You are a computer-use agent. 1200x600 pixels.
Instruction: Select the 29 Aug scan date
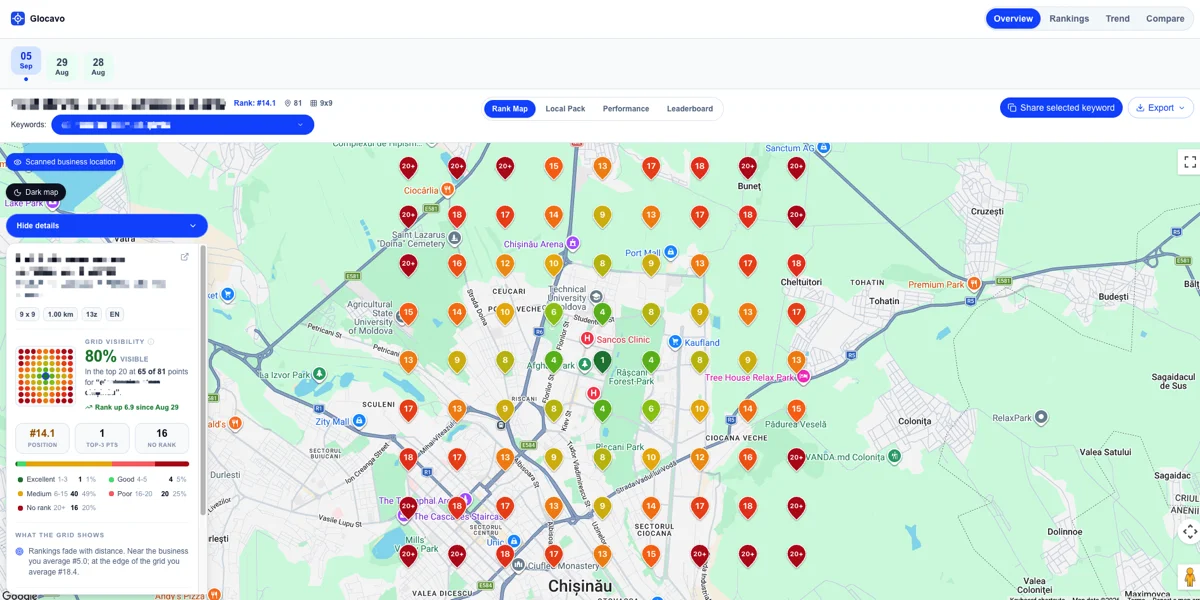point(62,67)
